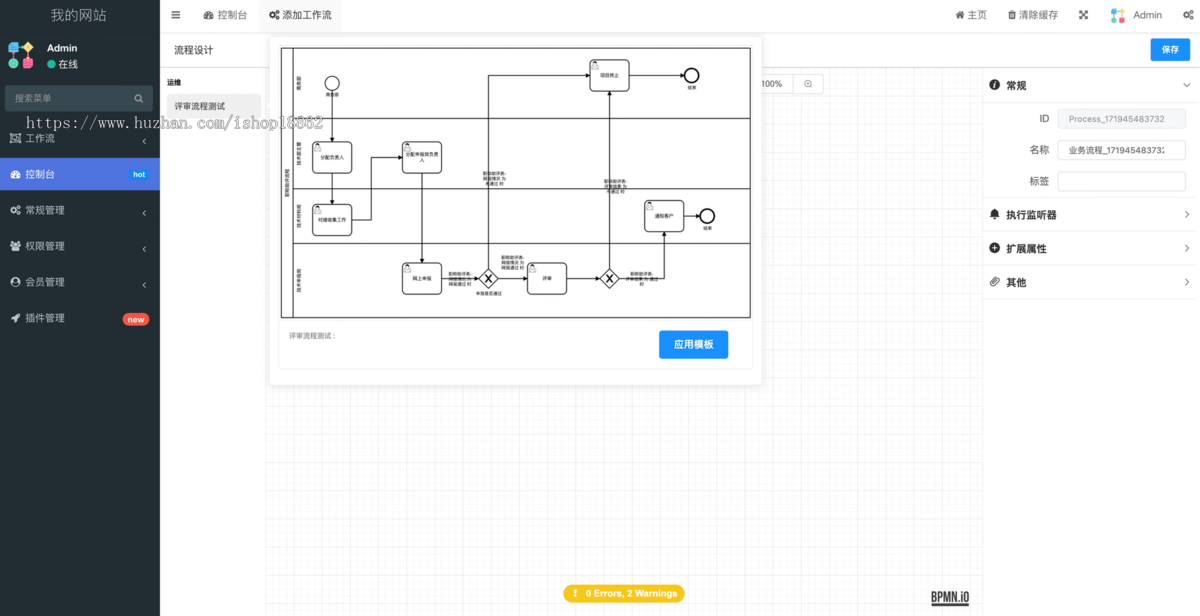The width and height of the screenshot is (1200, 616).
Task: Click the 应用模板 button
Action: pos(693,345)
